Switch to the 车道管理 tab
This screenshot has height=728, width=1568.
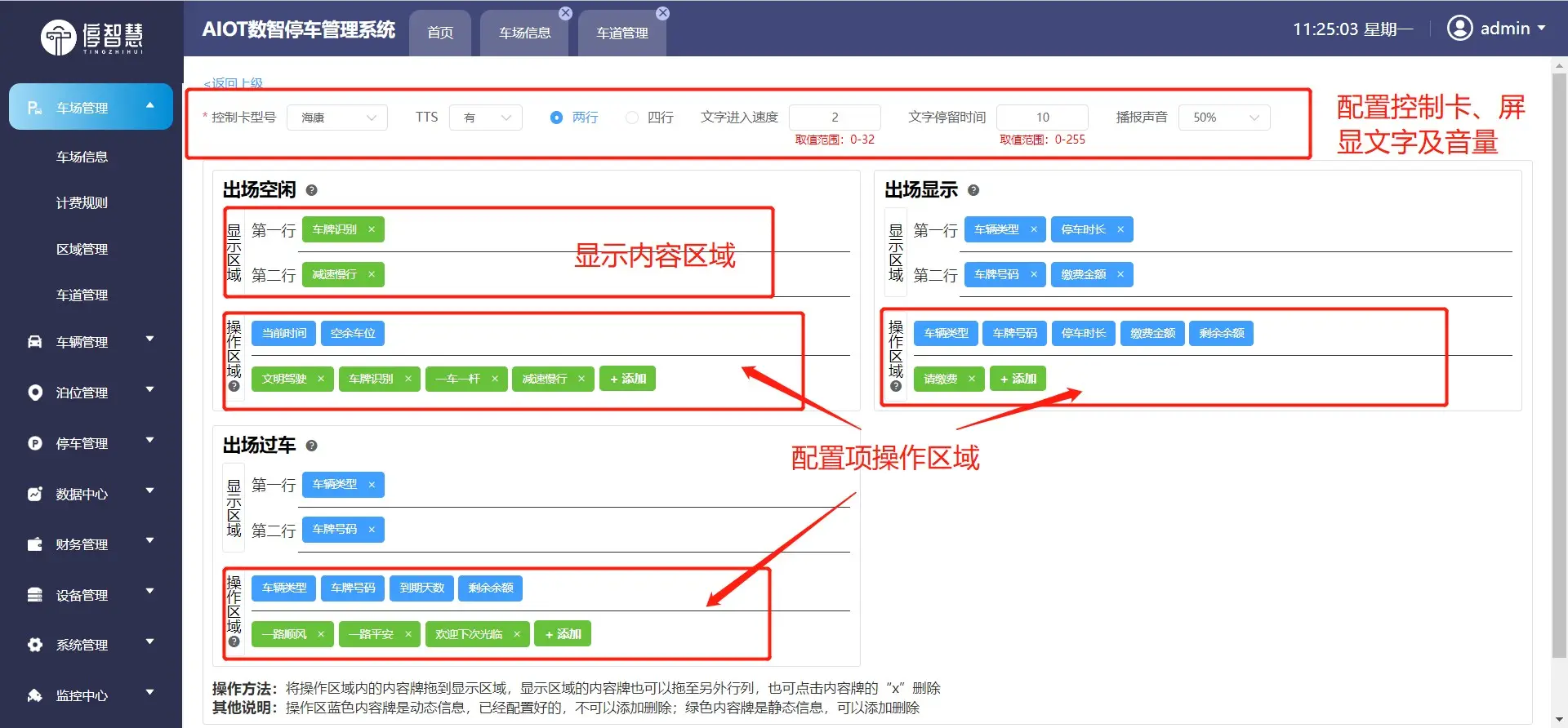coord(622,33)
